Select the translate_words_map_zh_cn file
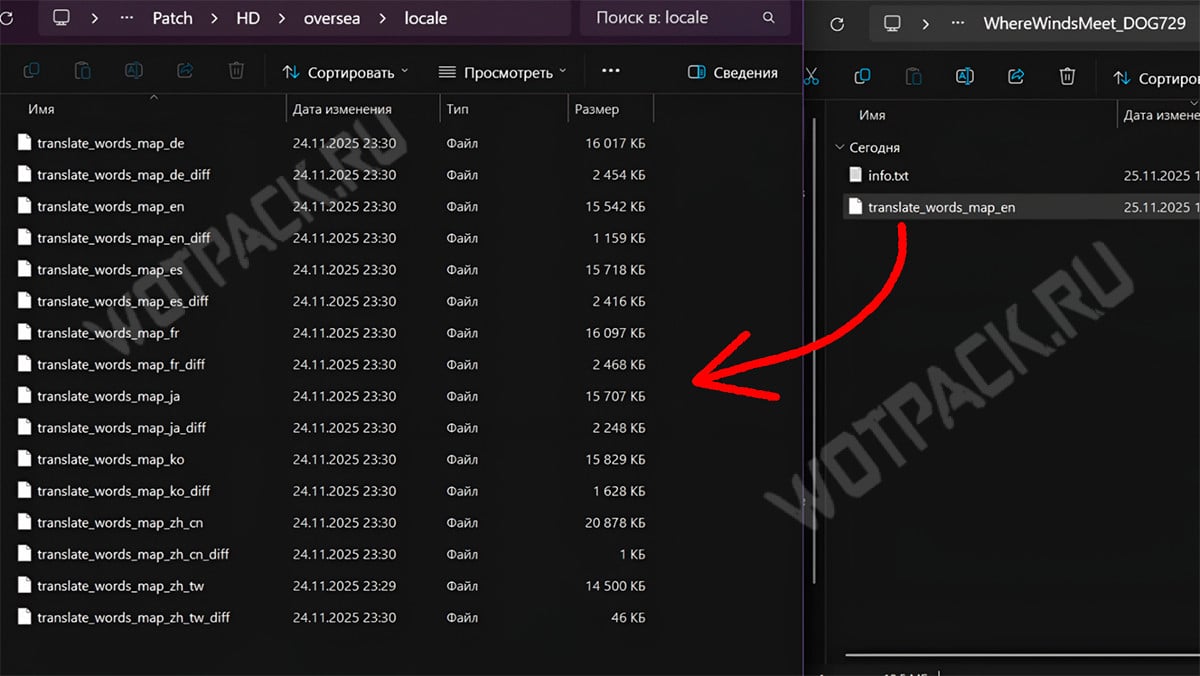Viewport: 1200px width, 676px height. tap(120, 522)
